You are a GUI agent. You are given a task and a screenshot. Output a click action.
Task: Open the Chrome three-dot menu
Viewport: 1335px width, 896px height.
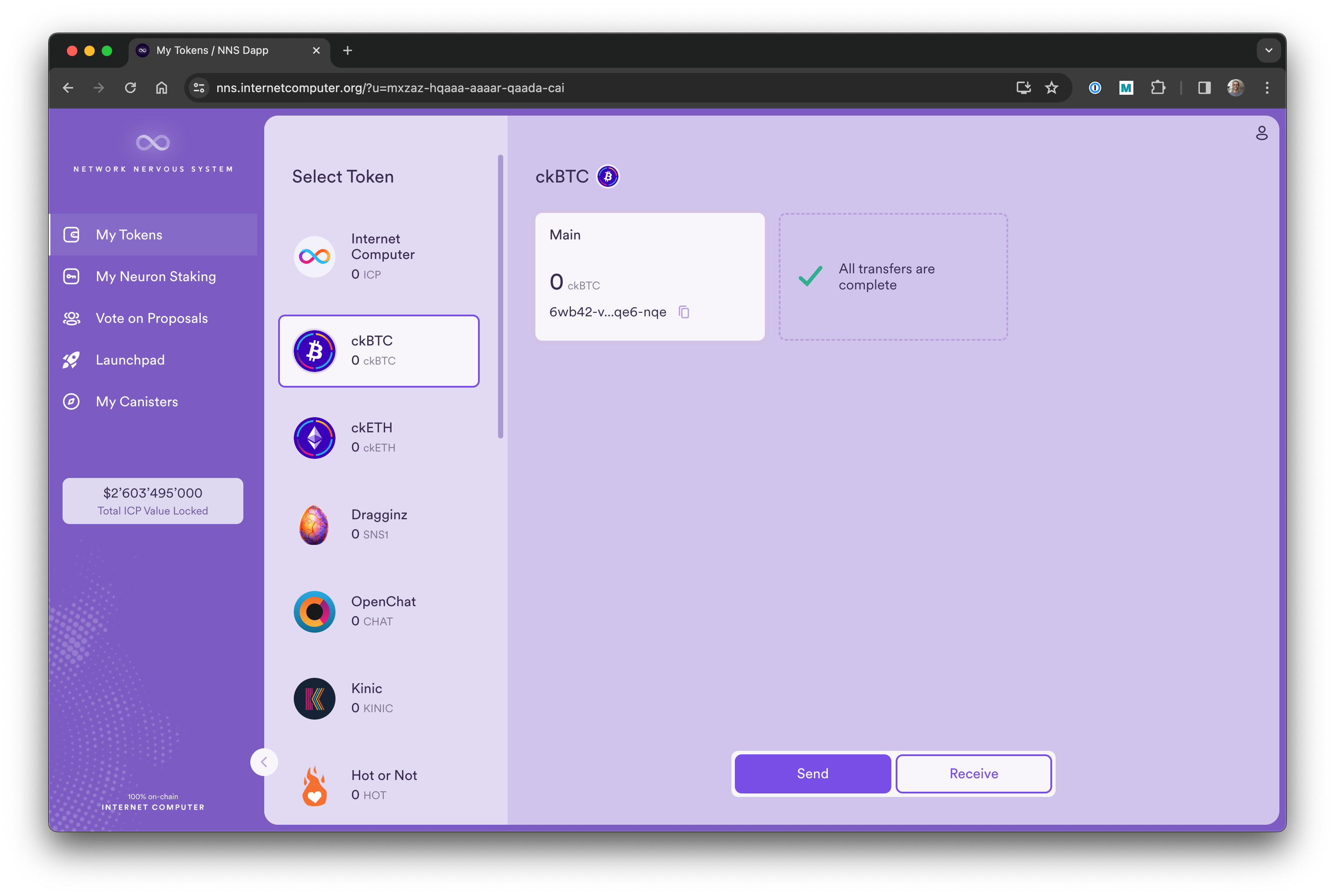(x=1267, y=88)
